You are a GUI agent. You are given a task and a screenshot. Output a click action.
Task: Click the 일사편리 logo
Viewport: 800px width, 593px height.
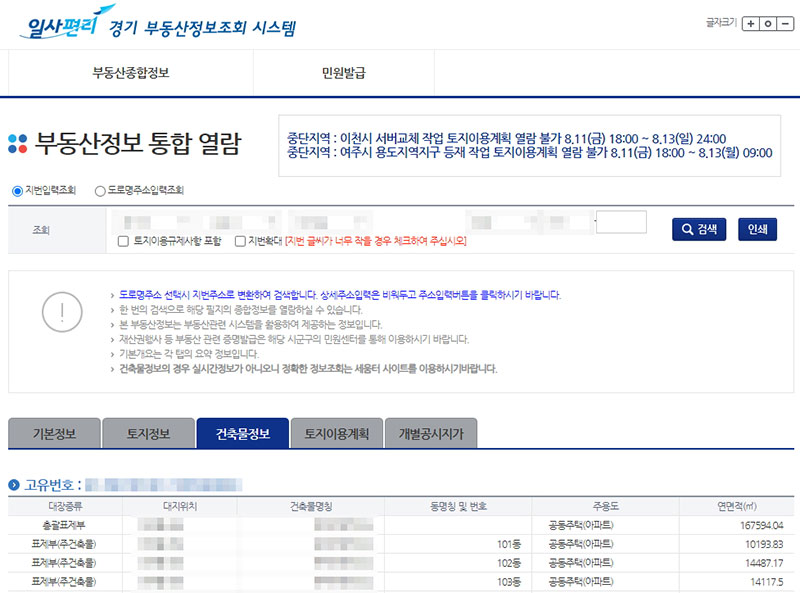[60, 25]
